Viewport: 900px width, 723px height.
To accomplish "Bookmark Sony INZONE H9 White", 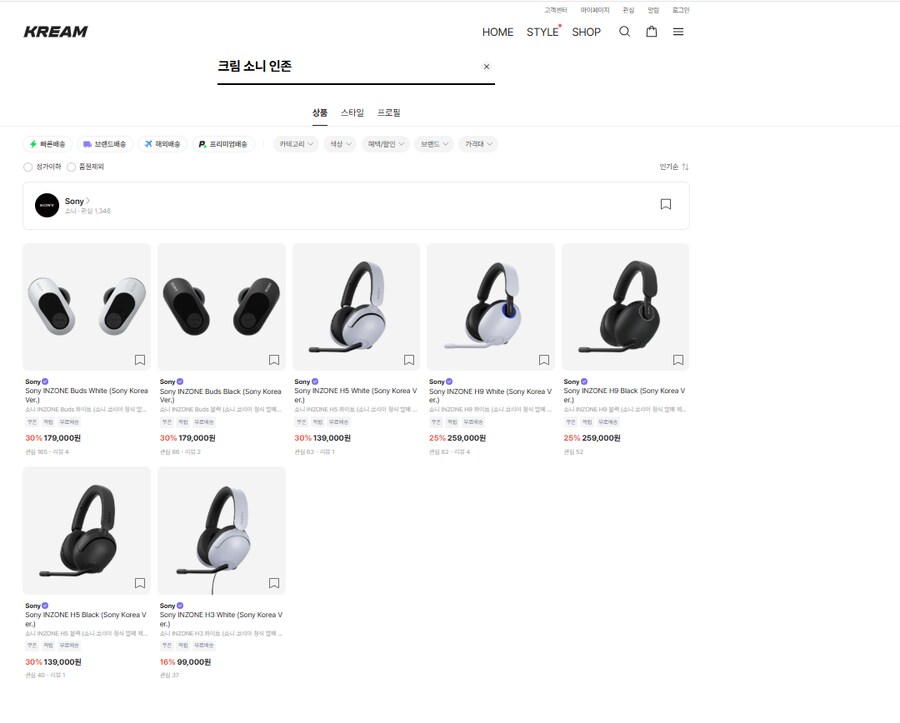I will click(544, 360).
